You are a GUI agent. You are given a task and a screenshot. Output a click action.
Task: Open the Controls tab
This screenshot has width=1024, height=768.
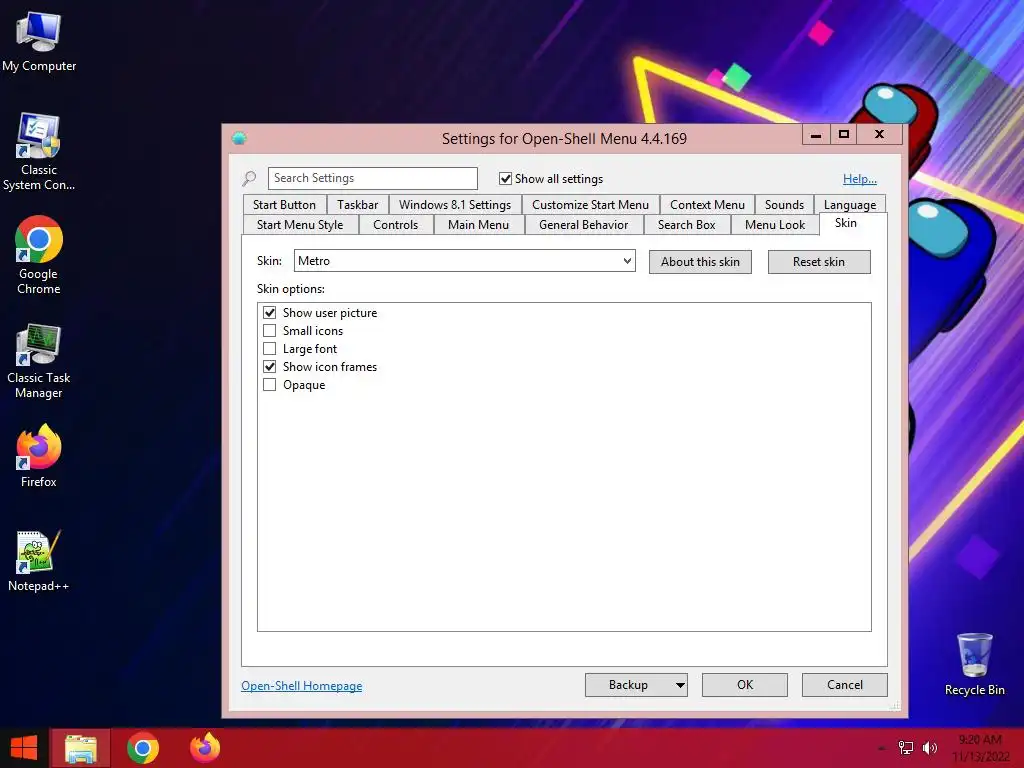click(x=395, y=225)
